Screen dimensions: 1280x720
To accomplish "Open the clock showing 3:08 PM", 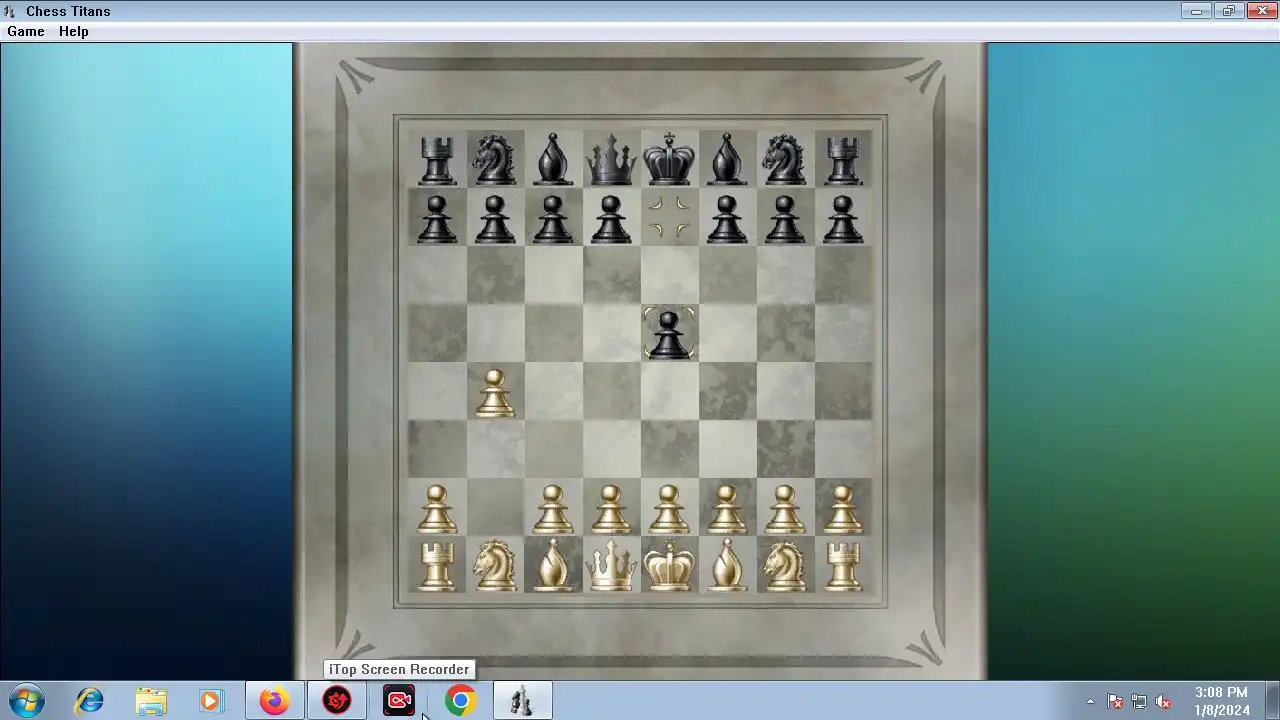I will pos(1221,701).
